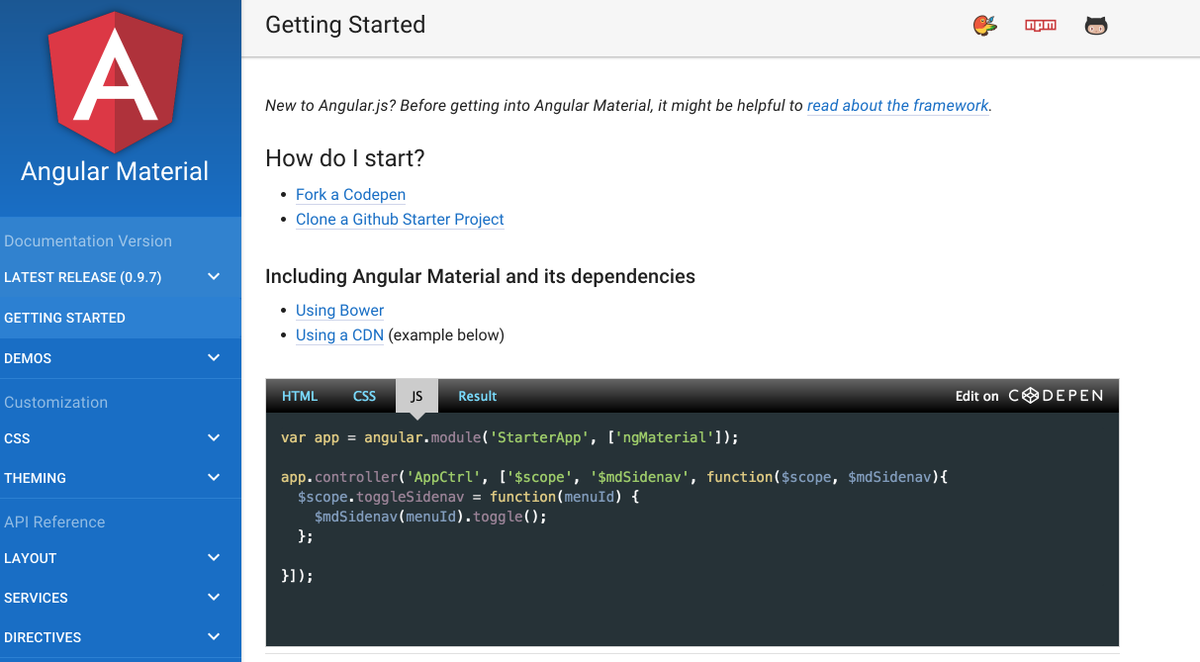Click the Getting Started page heading

[x=345, y=25]
